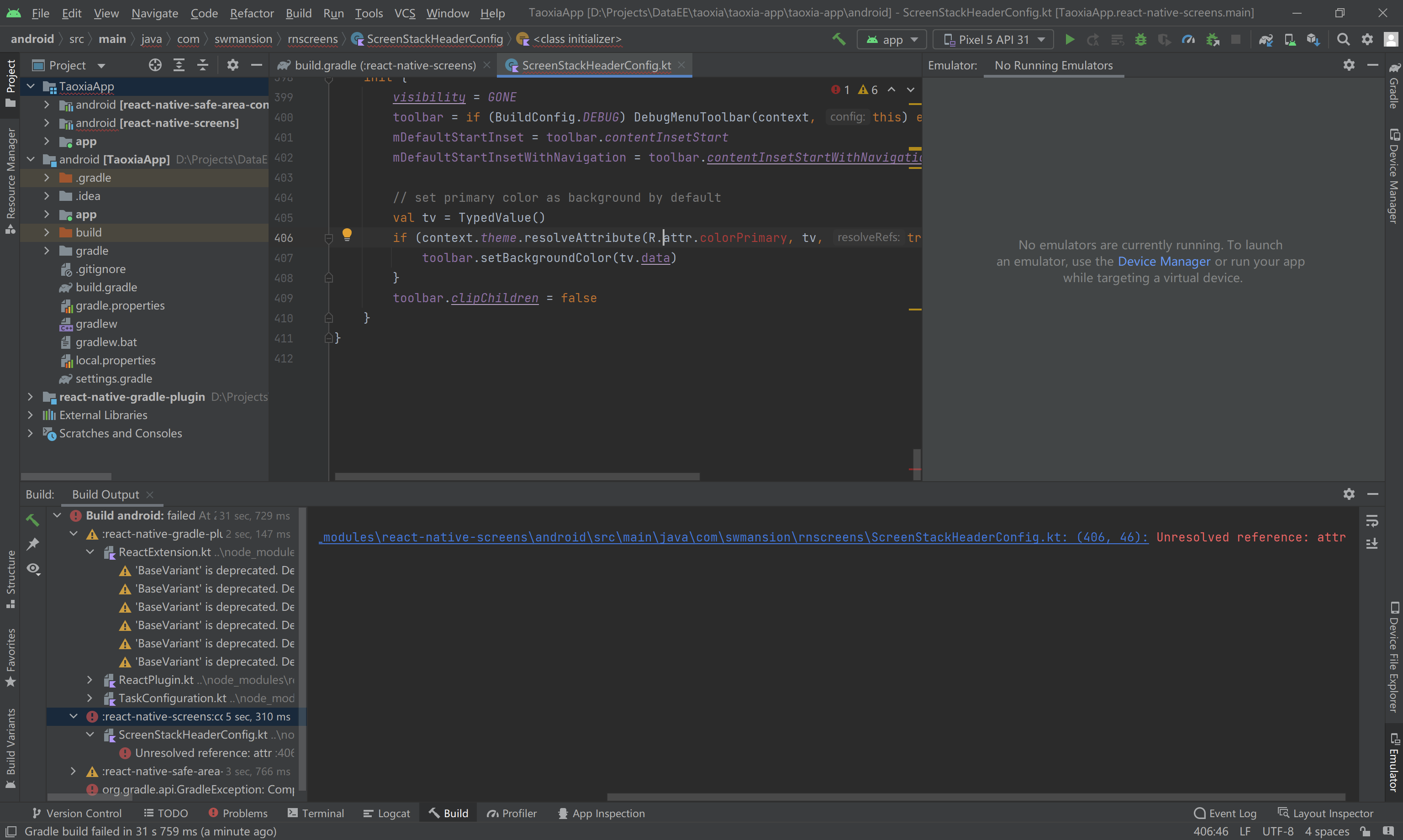
Task: Click the Make Project hammer icon
Action: click(839, 39)
